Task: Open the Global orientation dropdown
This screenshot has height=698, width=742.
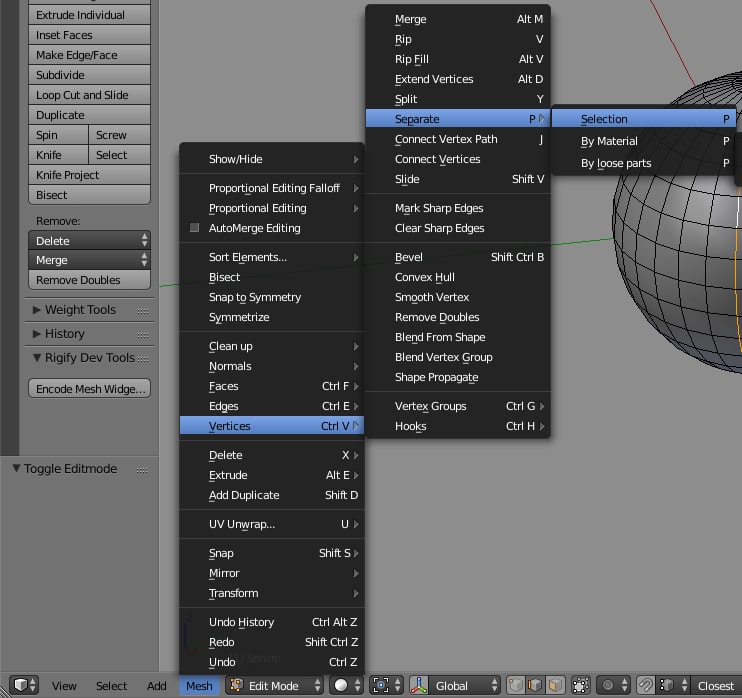Action: coord(465,685)
